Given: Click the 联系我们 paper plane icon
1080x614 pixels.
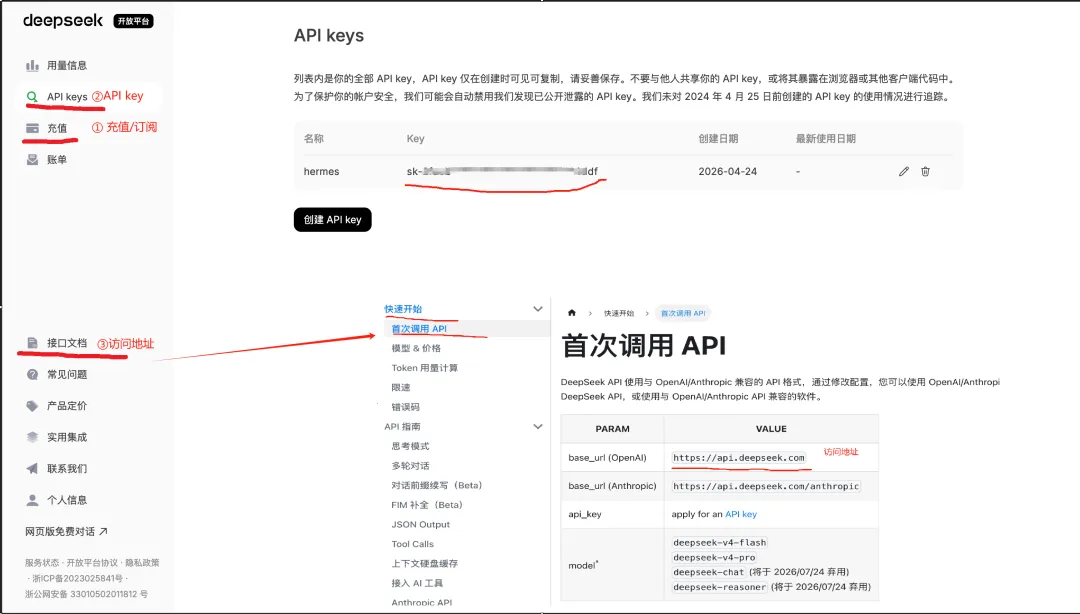Looking at the screenshot, I should tap(32, 469).
